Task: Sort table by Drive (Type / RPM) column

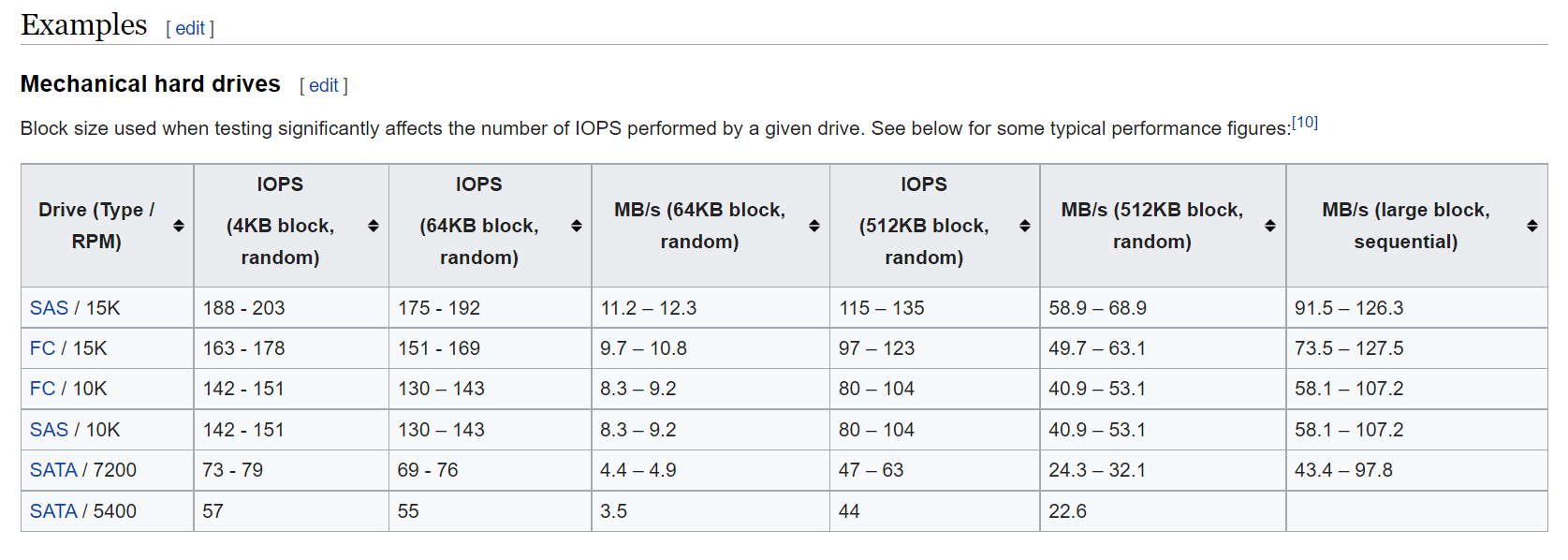Action: point(178,226)
